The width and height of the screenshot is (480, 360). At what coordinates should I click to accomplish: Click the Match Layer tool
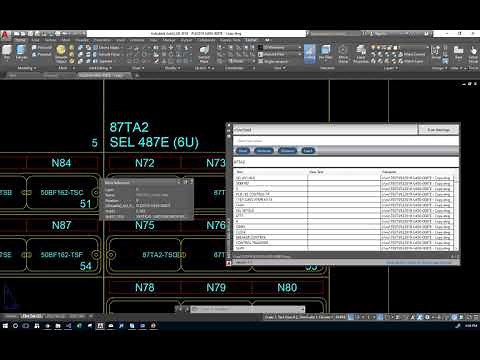pos(411,61)
